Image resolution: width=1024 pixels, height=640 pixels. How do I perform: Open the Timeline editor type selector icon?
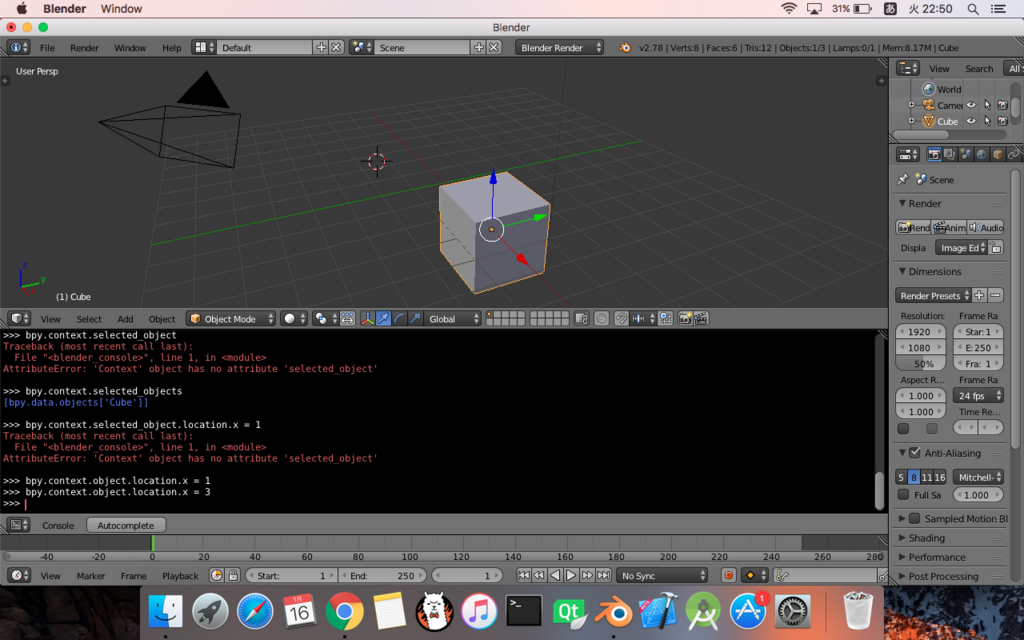pos(20,575)
